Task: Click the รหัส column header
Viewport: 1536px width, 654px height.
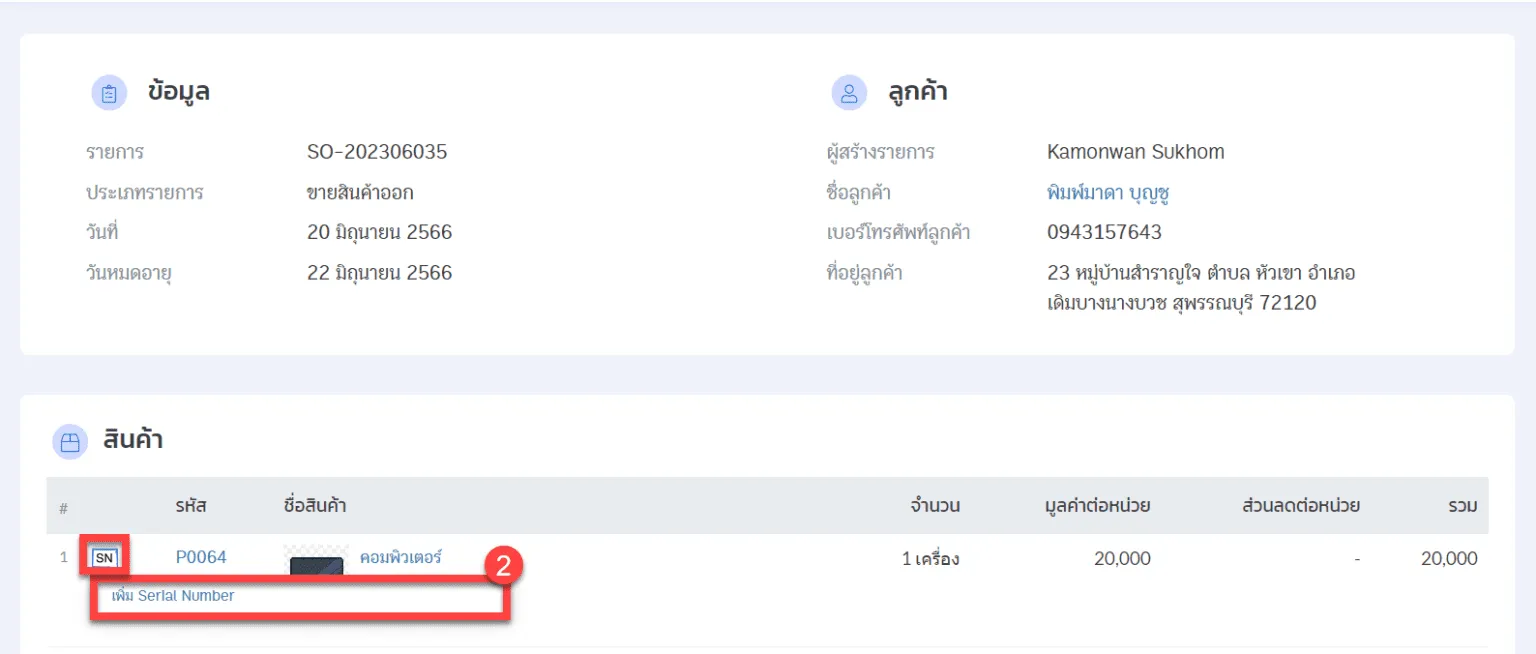Action: click(190, 506)
